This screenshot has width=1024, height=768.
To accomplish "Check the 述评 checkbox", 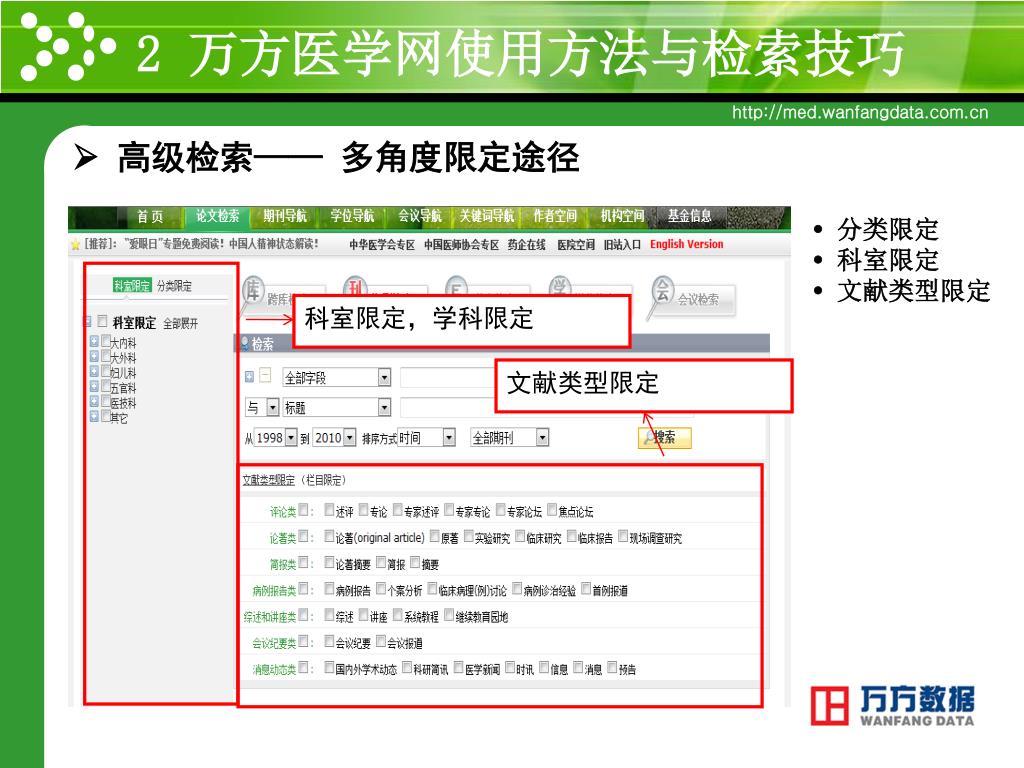I will tap(329, 509).
